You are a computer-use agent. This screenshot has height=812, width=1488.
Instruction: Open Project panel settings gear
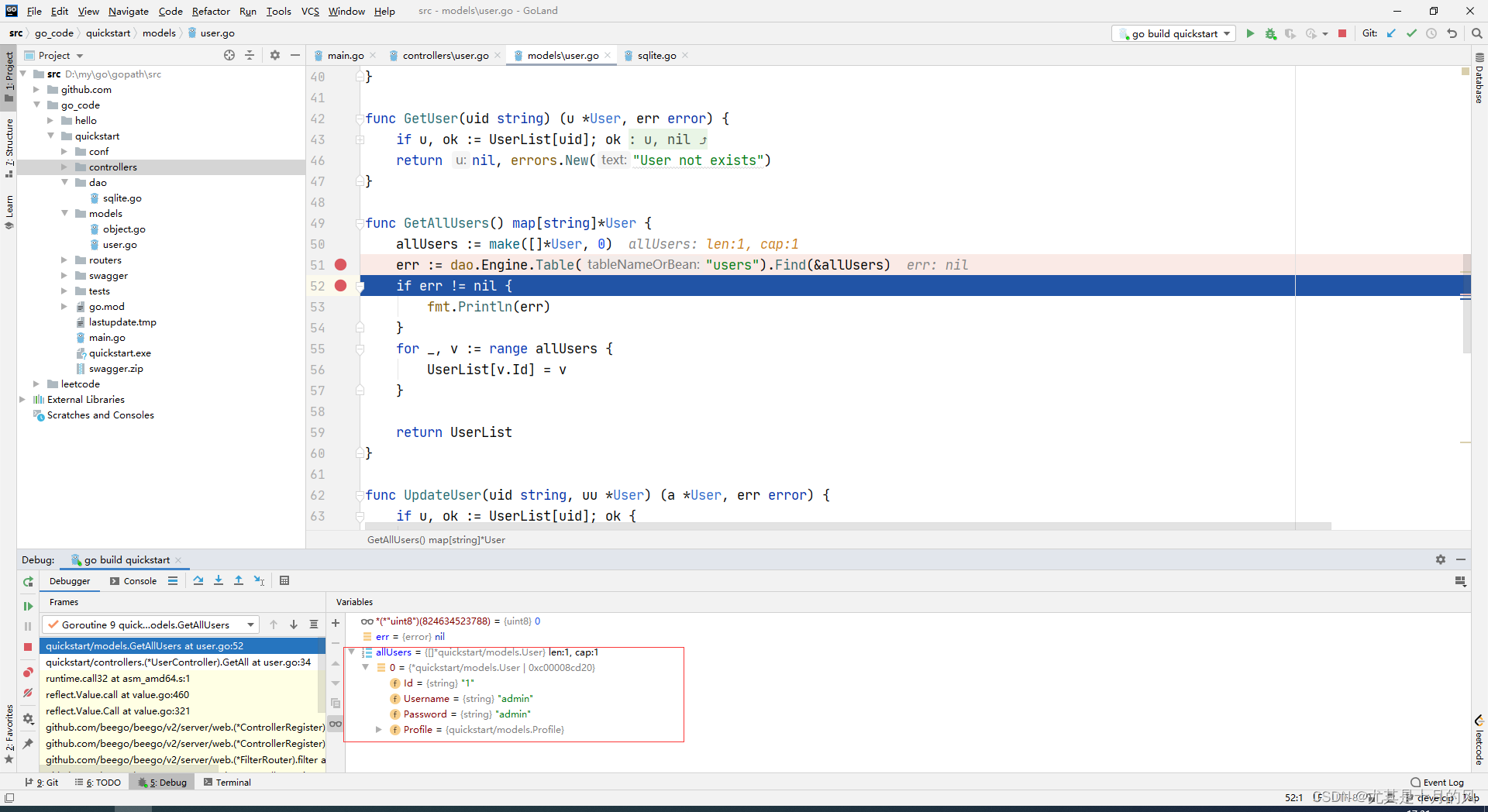pyautogui.click(x=274, y=55)
